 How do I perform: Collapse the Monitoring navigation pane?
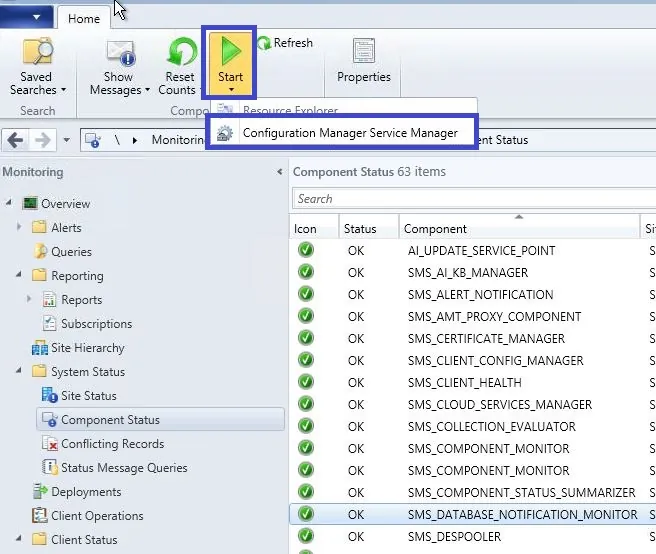279,172
